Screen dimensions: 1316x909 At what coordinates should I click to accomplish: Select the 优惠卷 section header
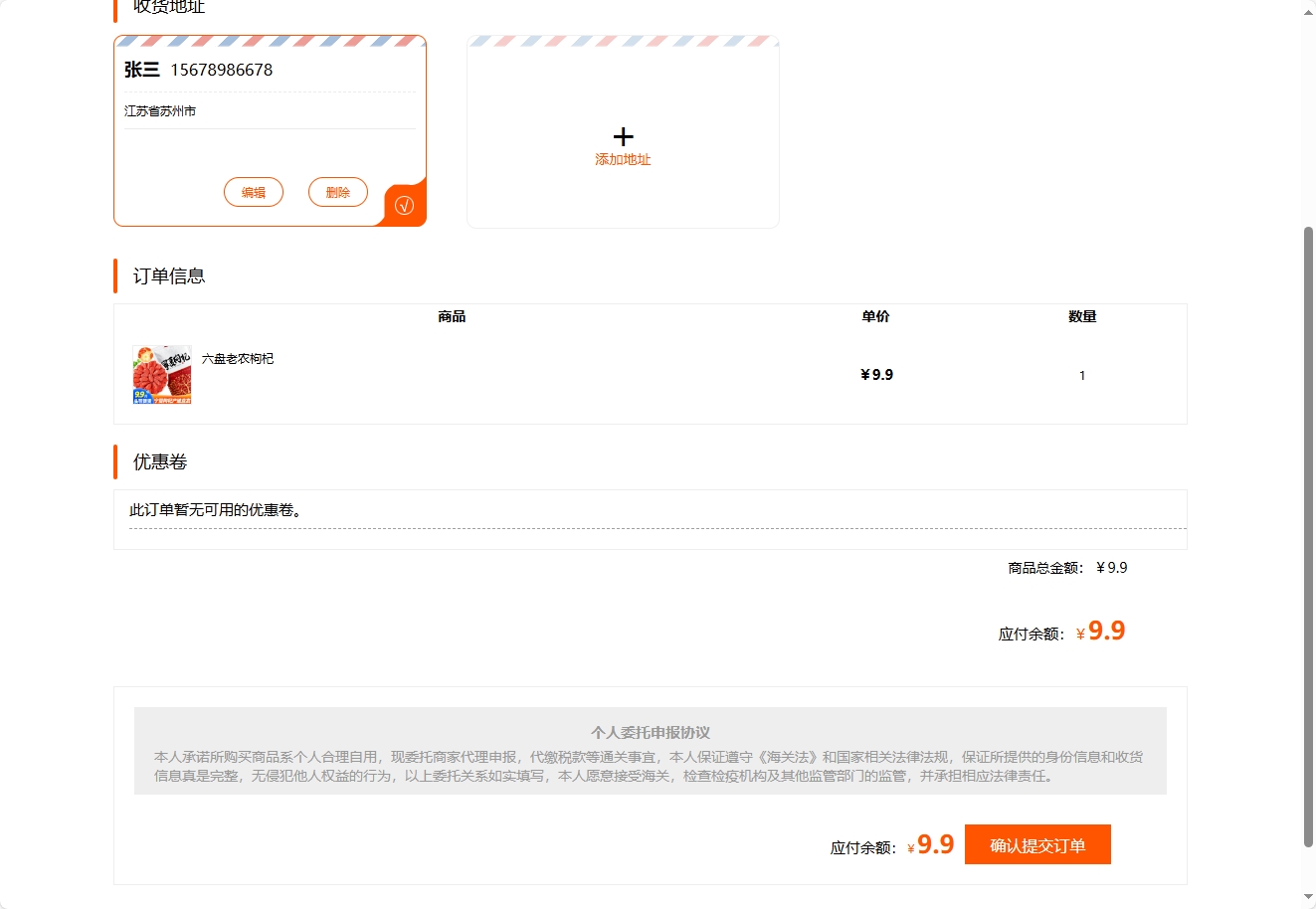pos(156,461)
